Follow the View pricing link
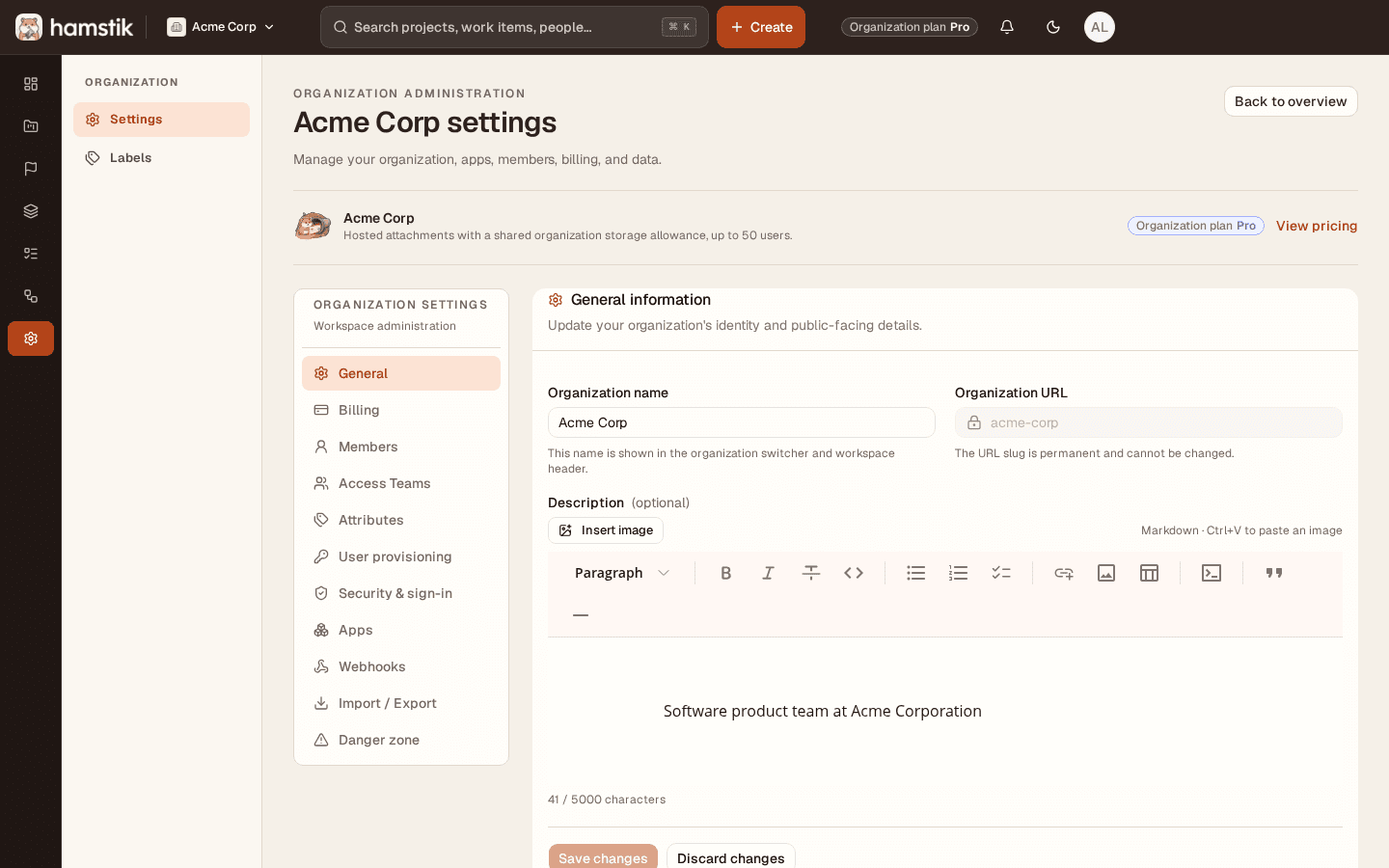This screenshot has height=868, width=1389. pyautogui.click(x=1317, y=226)
